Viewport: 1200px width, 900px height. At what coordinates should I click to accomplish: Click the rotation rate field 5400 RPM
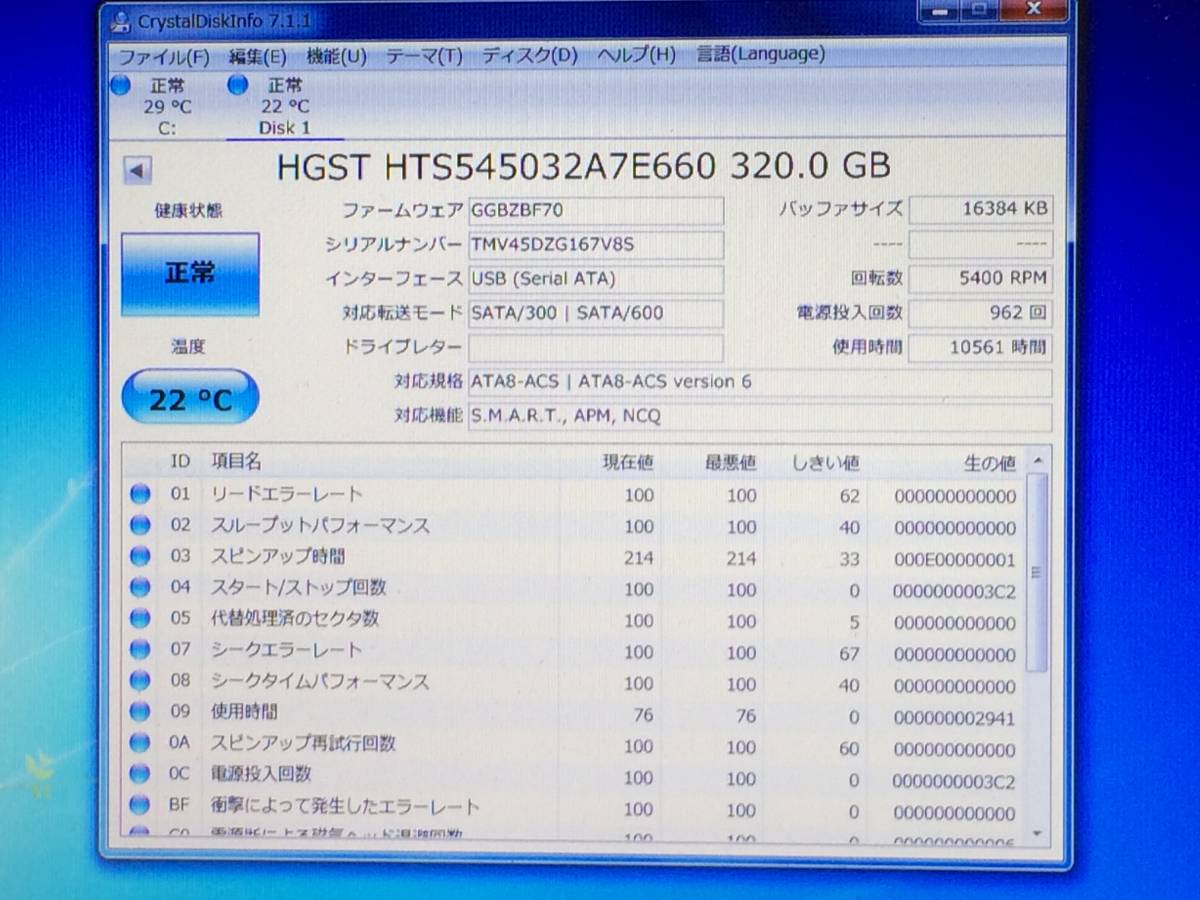click(981, 278)
